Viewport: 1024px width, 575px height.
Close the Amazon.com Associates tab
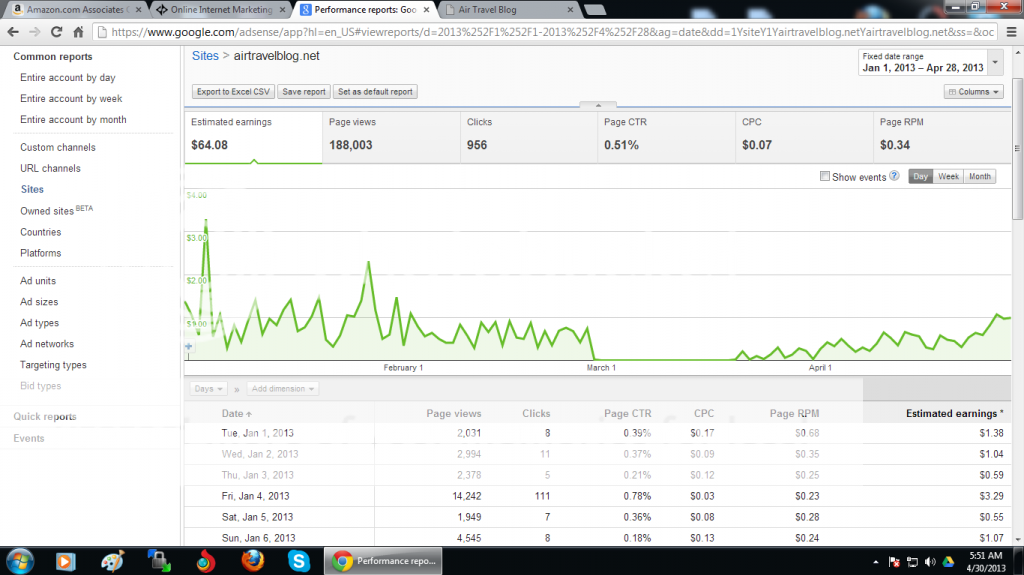[x=138, y=10]
